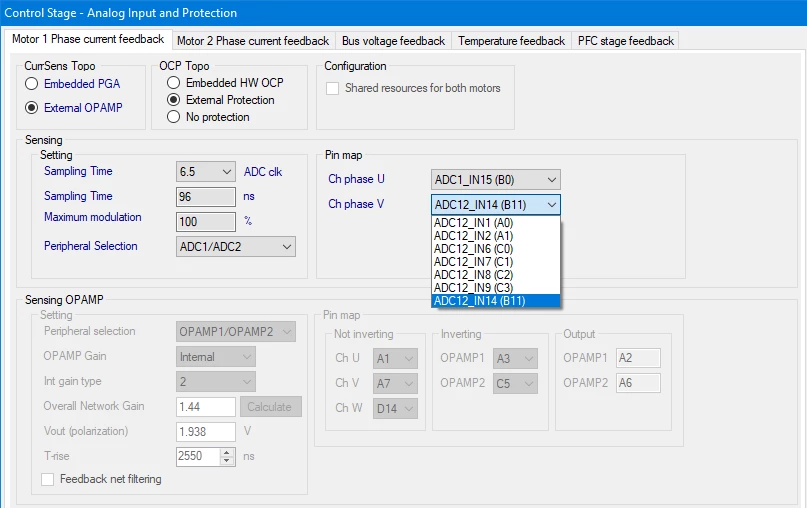This screenshot has height=508, width=807.
Task: Select Embedded PGA radio button
Action: (x=31, y=83)
